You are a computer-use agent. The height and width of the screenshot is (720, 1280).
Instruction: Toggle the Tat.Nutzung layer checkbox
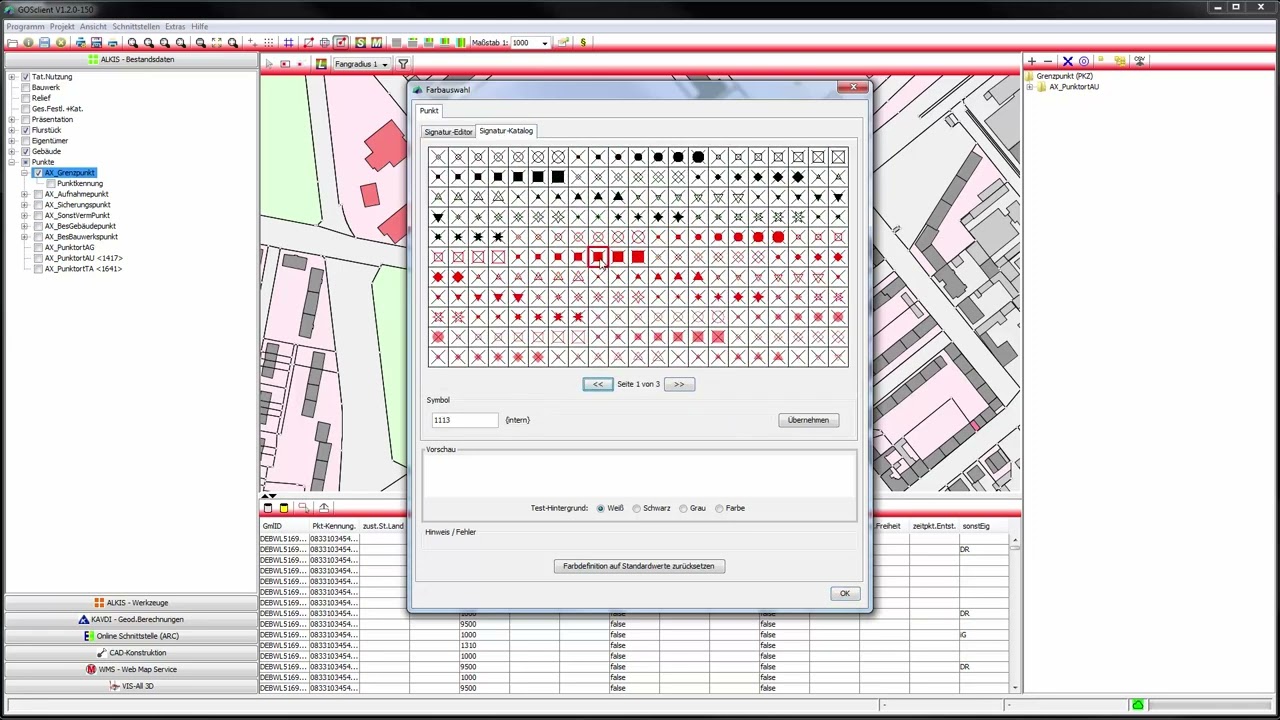(x=26, y=77)
